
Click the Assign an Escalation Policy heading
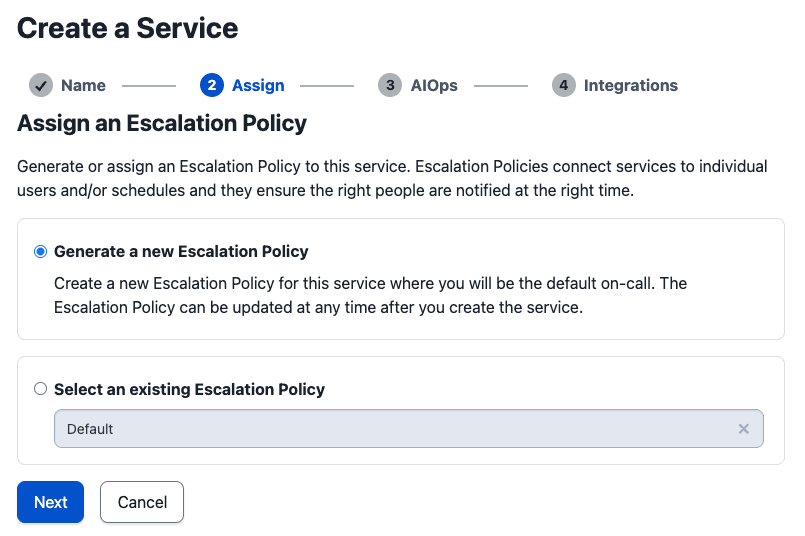coord(162,124)
